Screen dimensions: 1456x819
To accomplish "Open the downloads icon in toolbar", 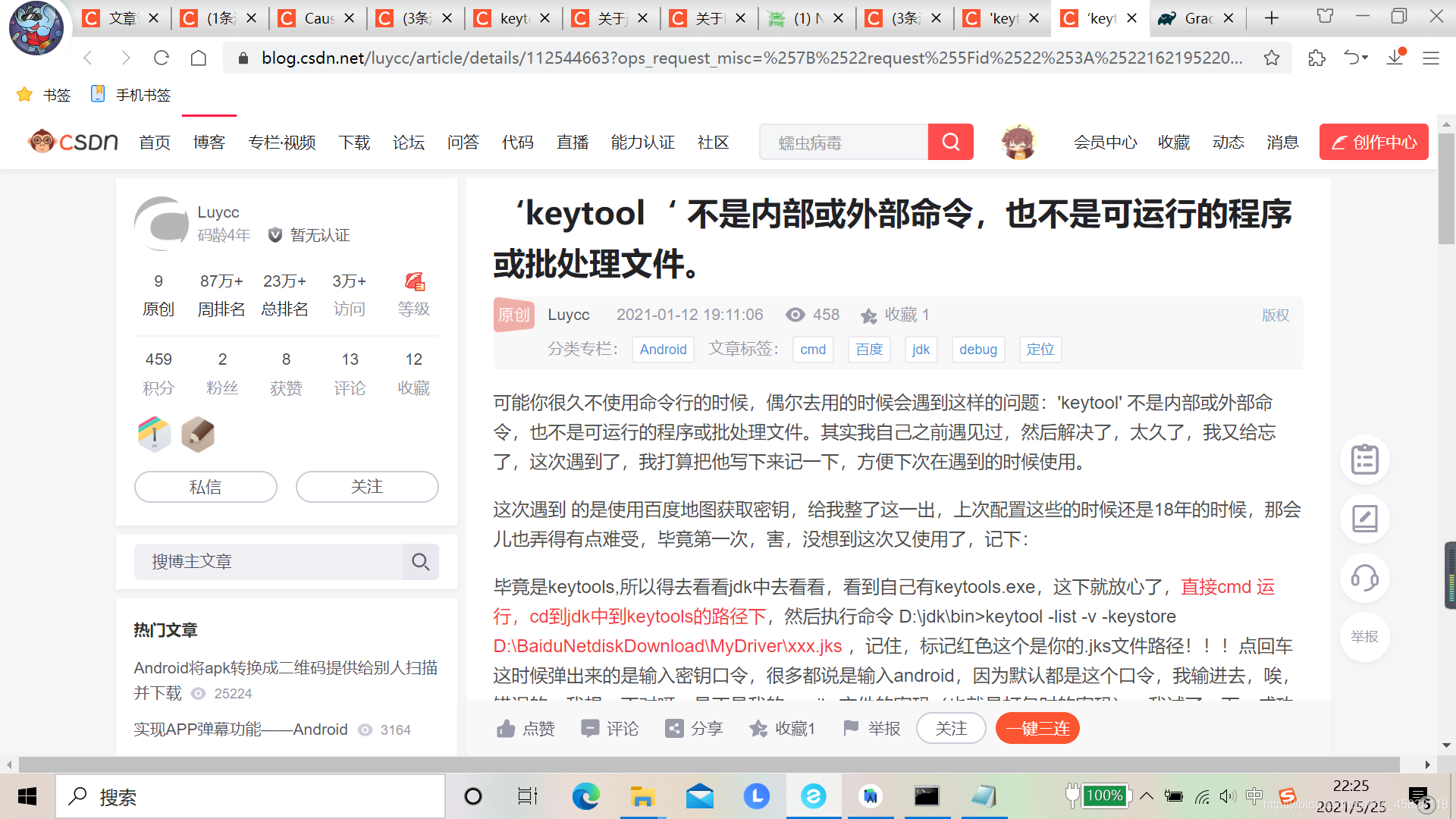I will (1395, 58).
